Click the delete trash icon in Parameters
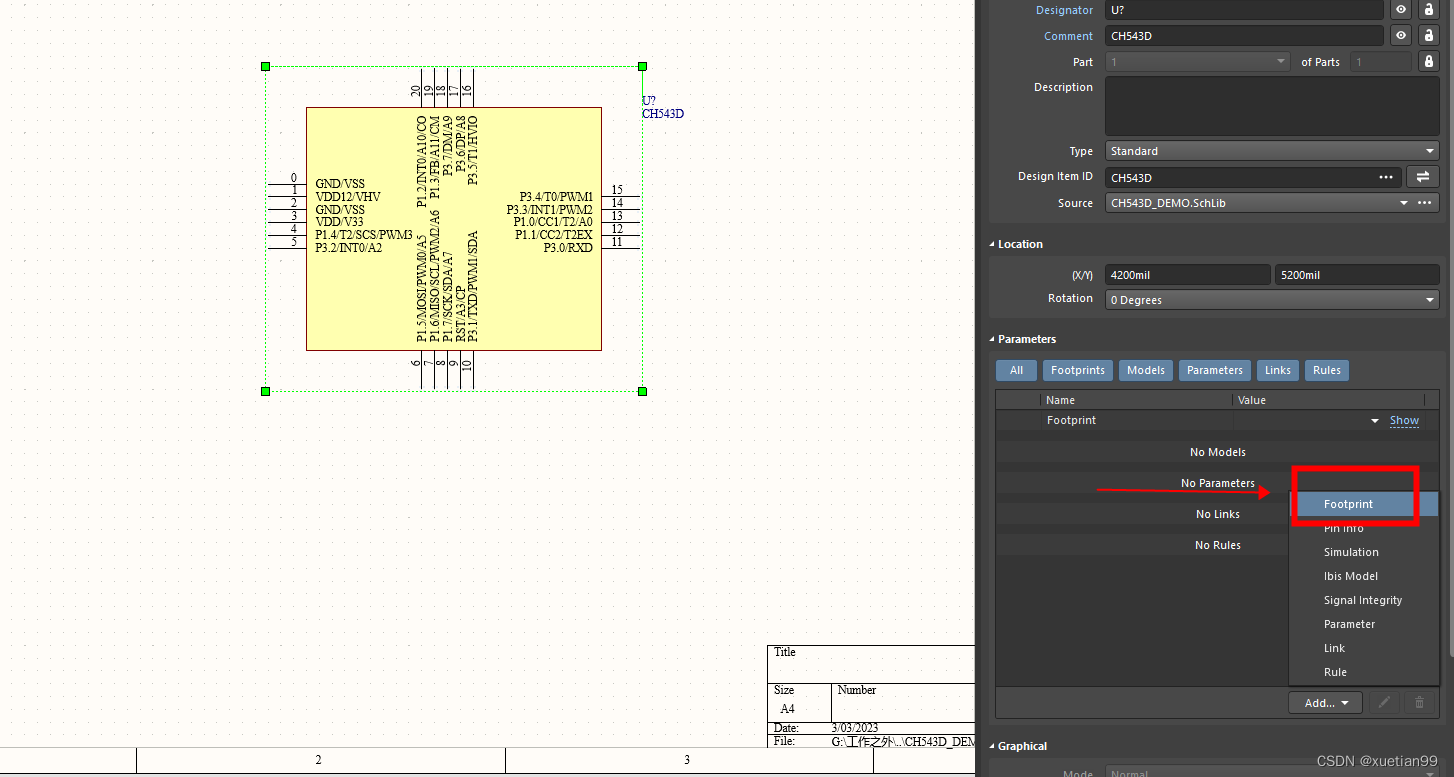Image resolution: width=1454 pixels, height=777 pixels. [x=1419, y=703]
